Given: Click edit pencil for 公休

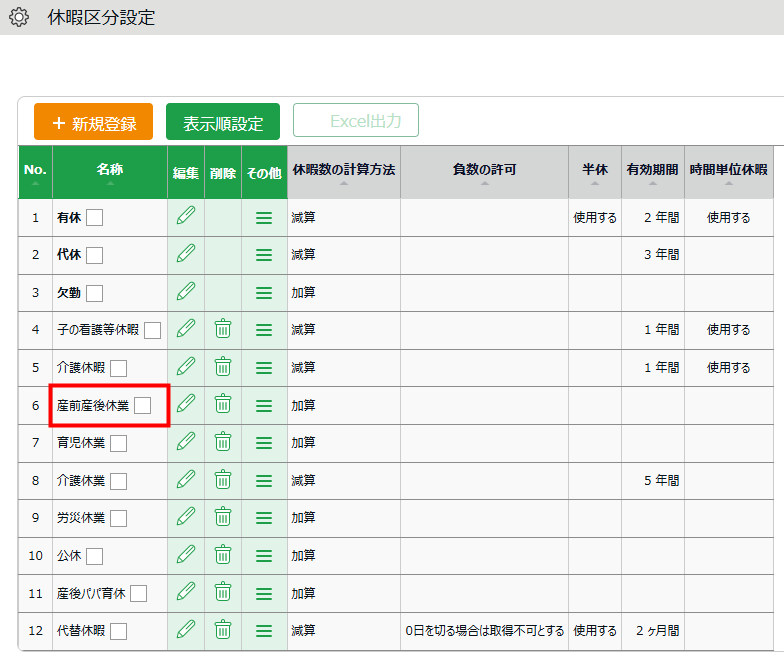Looking at the screenshot, I should coord(186,554).
